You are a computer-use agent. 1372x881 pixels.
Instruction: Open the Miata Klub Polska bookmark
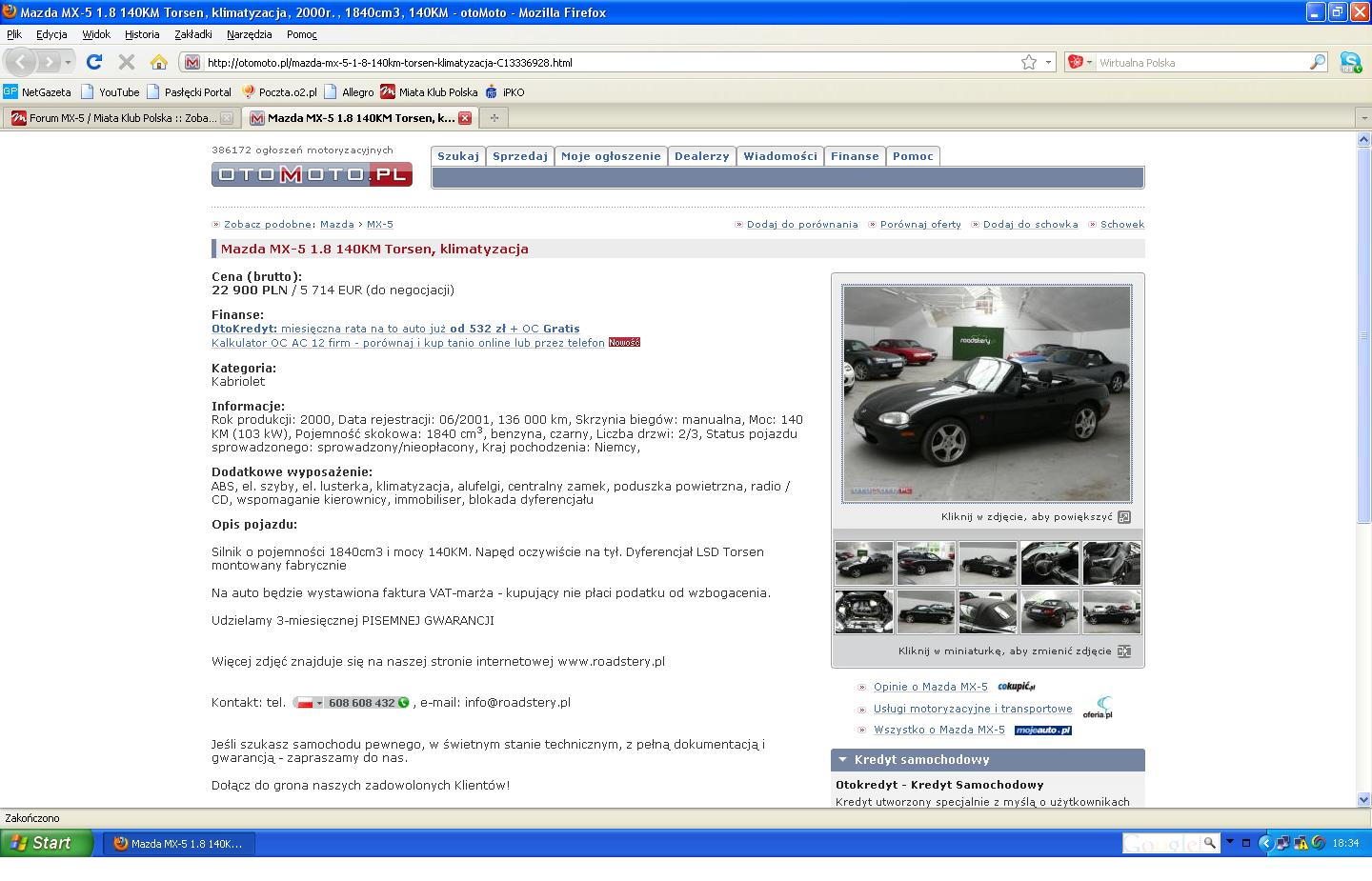[x=429, y=92]
